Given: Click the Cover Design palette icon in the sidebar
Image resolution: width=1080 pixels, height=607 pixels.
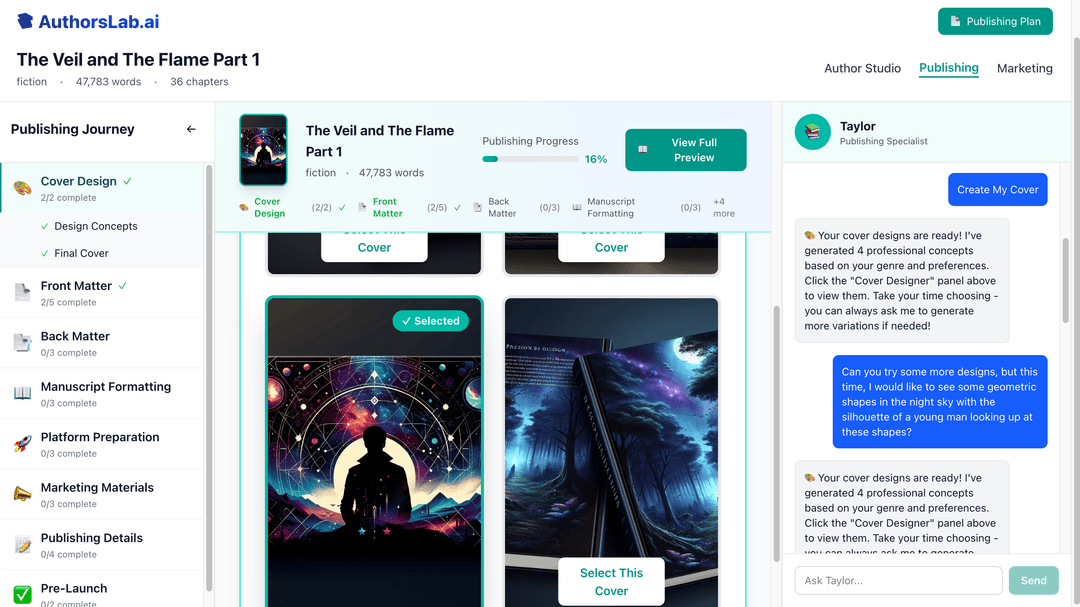Looking at the screenshot, I should click(23, 188).
